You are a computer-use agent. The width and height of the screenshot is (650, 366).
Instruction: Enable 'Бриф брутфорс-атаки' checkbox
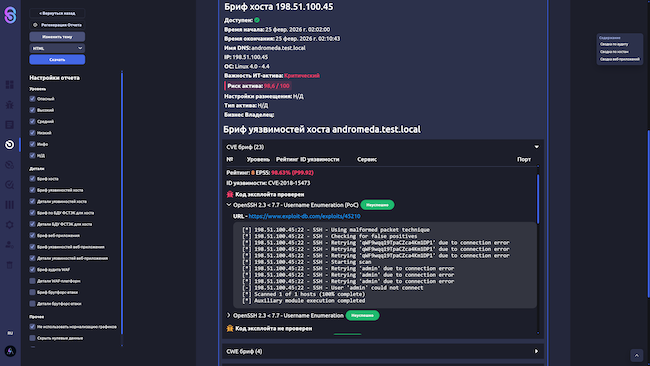(x=32, y=292)
